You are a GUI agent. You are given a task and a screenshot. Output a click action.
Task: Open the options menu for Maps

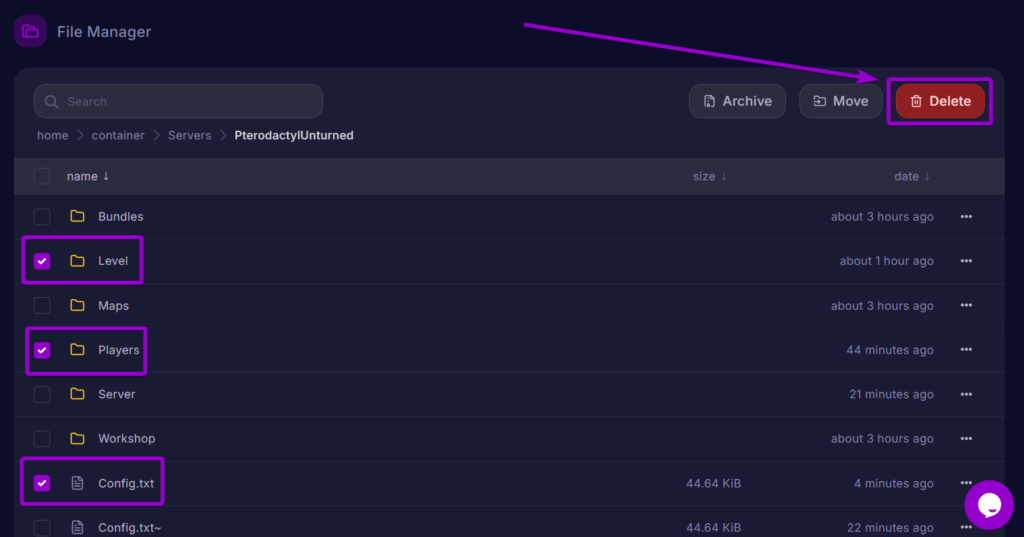pos(966,306)
